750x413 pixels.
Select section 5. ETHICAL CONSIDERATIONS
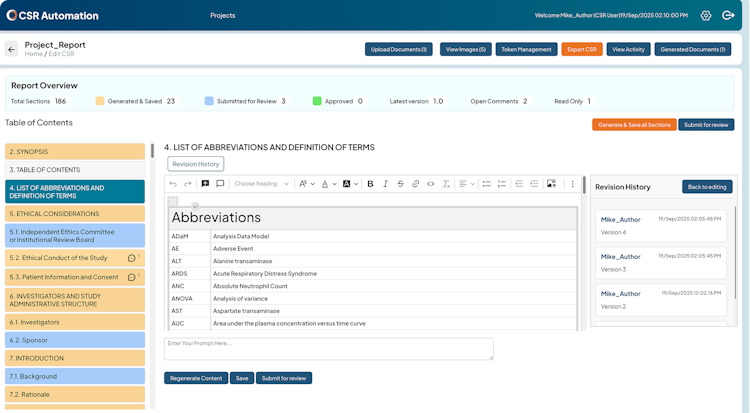(x=75, y=214)
